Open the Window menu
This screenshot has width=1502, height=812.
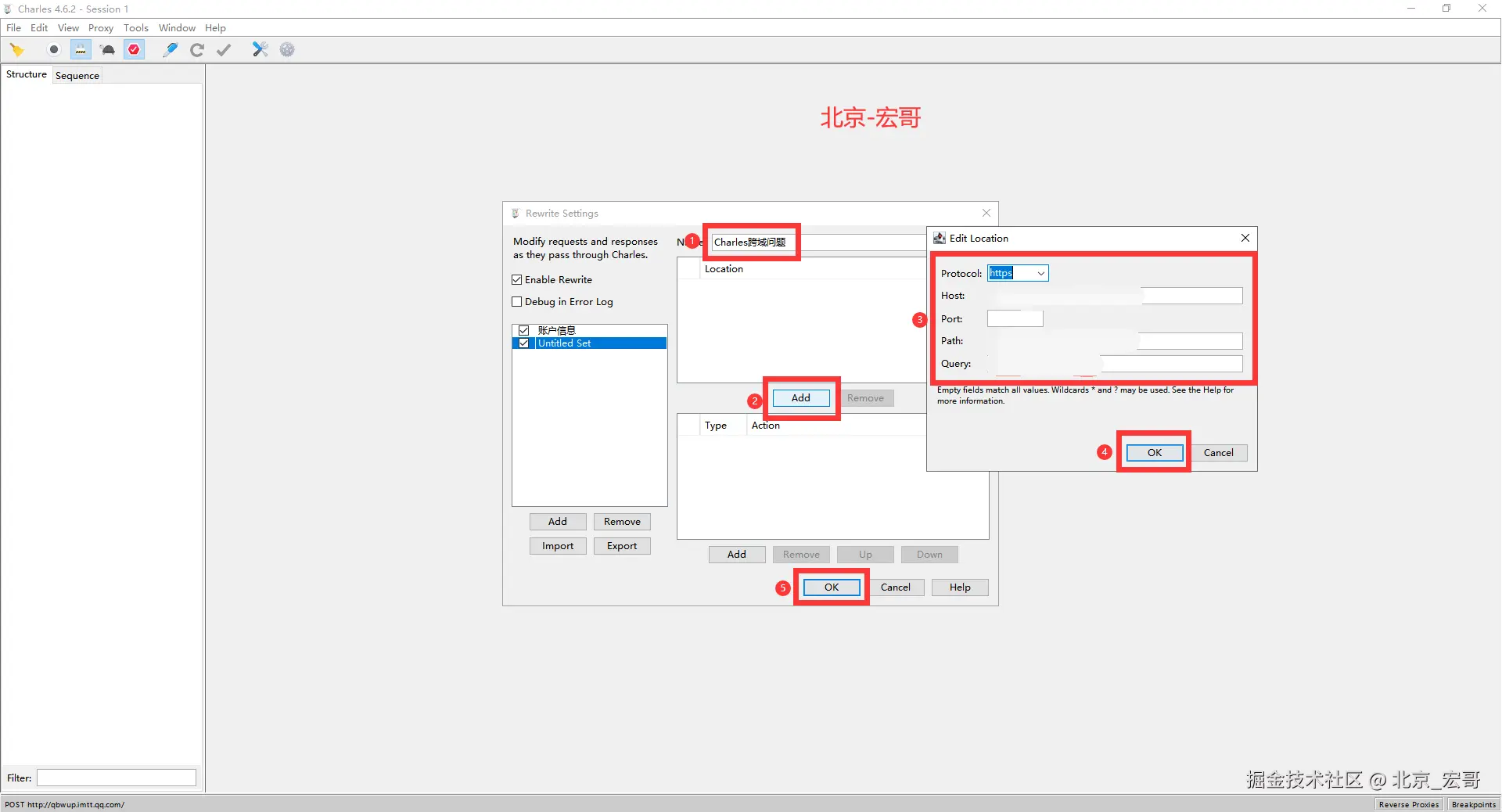coord(178,28)
